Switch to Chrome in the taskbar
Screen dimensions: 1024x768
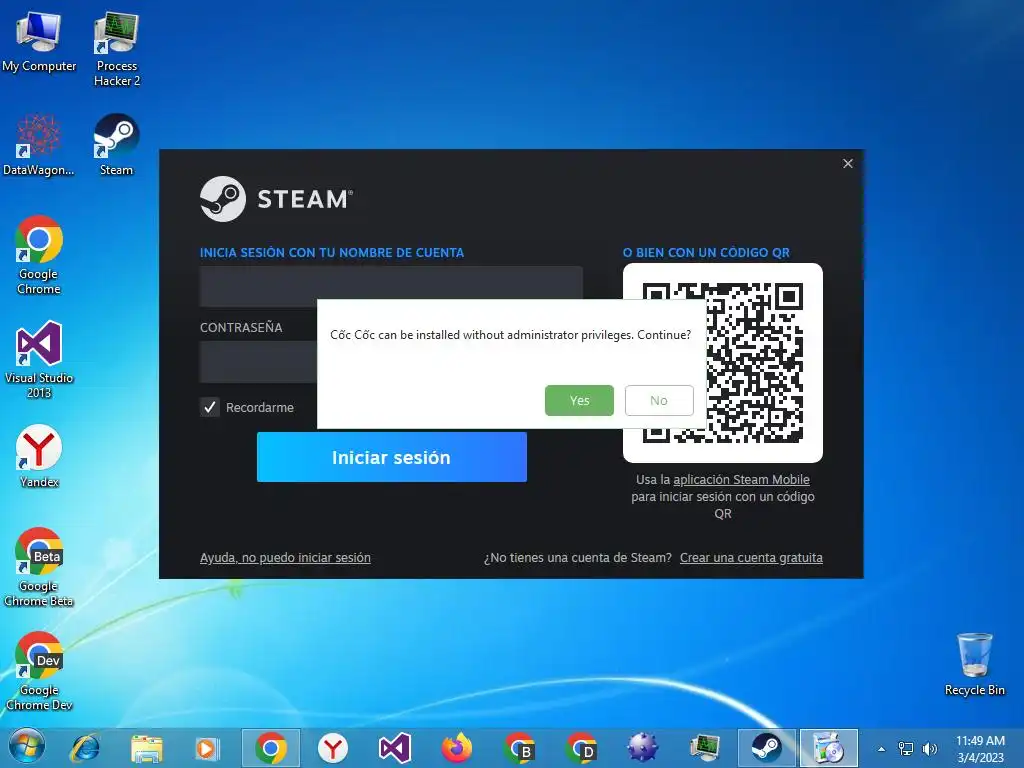[x=271, y=748]
